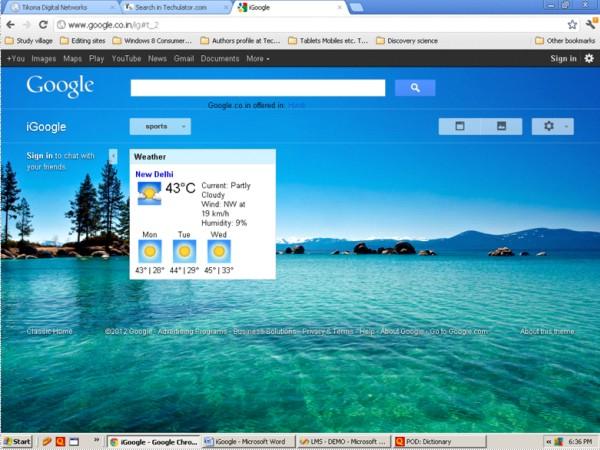Go back using browser back arrow
The width and height of the screenshot is (600, 450).
coord(10,25)
